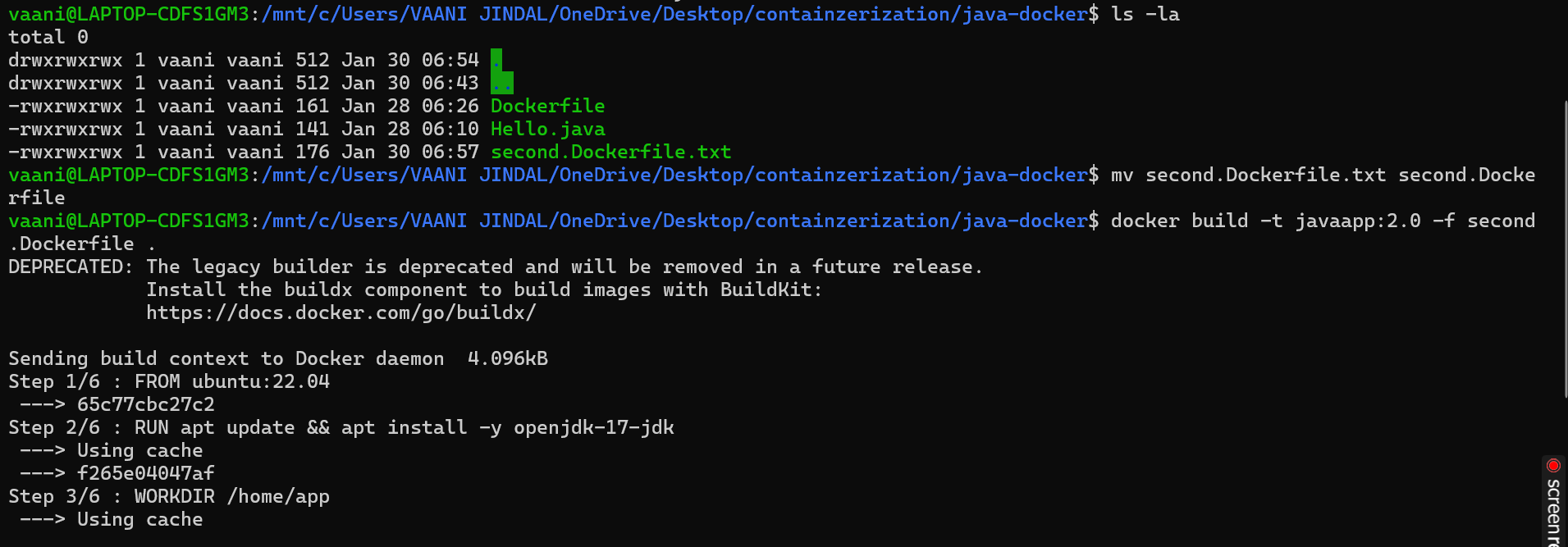Click the DEPRECATED warning label
Screen dimensions: 1568x547
pos(70,267)
